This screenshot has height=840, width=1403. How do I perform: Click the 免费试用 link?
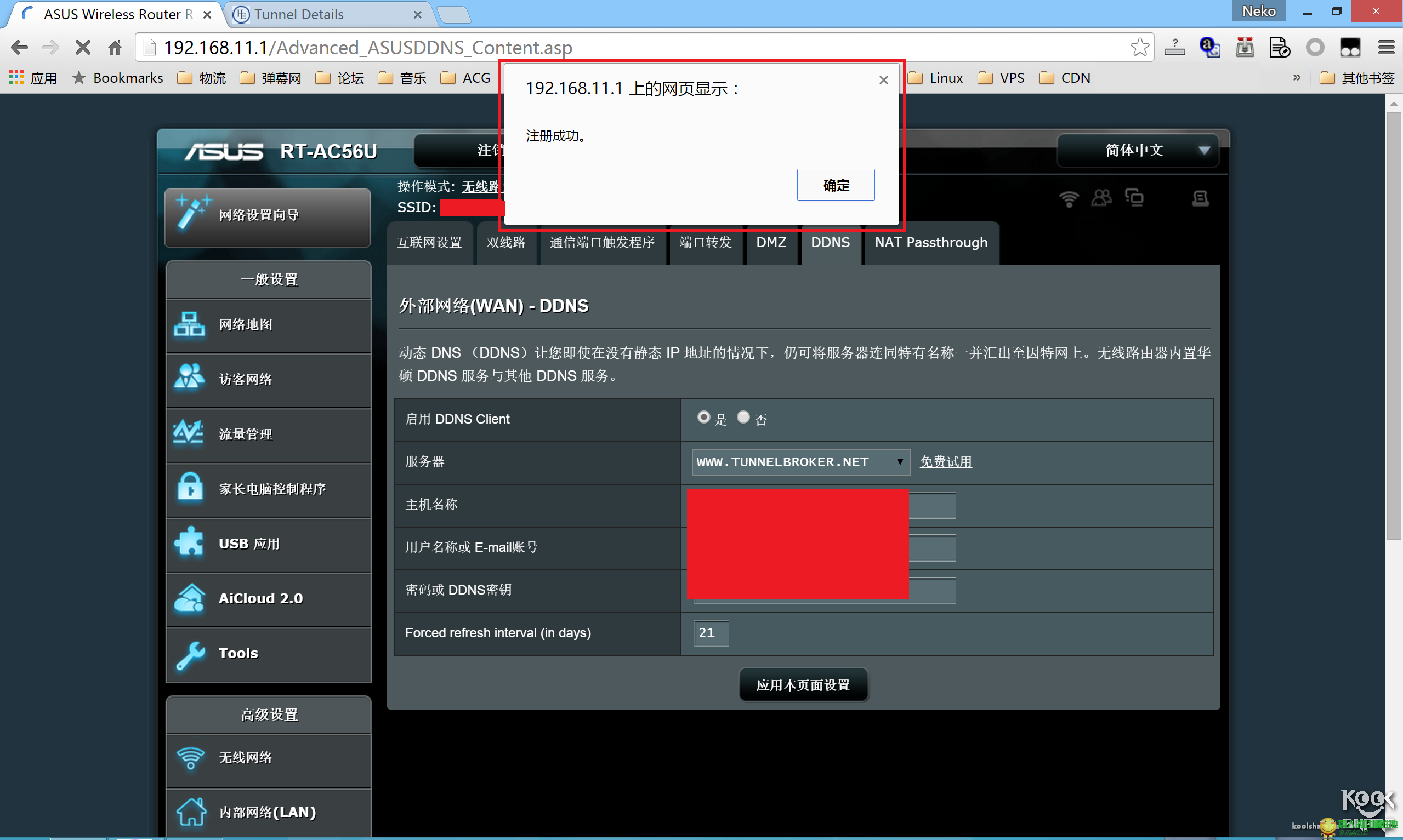pos(946,462)
